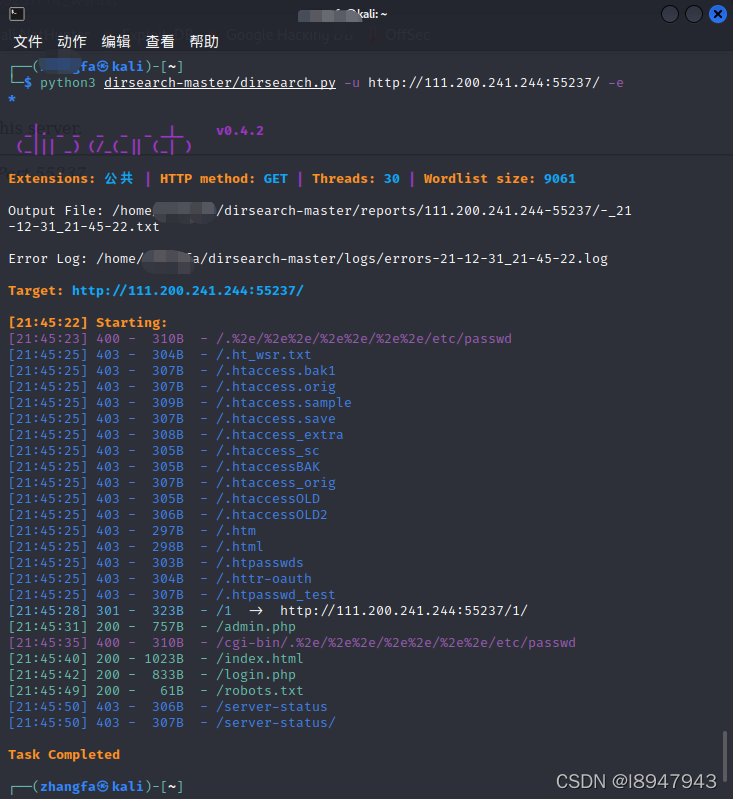Image resolution: width=733 pixels, height=799 pixels.
Task: Open the 文件 menu
Action: click(x=28, y=41)
